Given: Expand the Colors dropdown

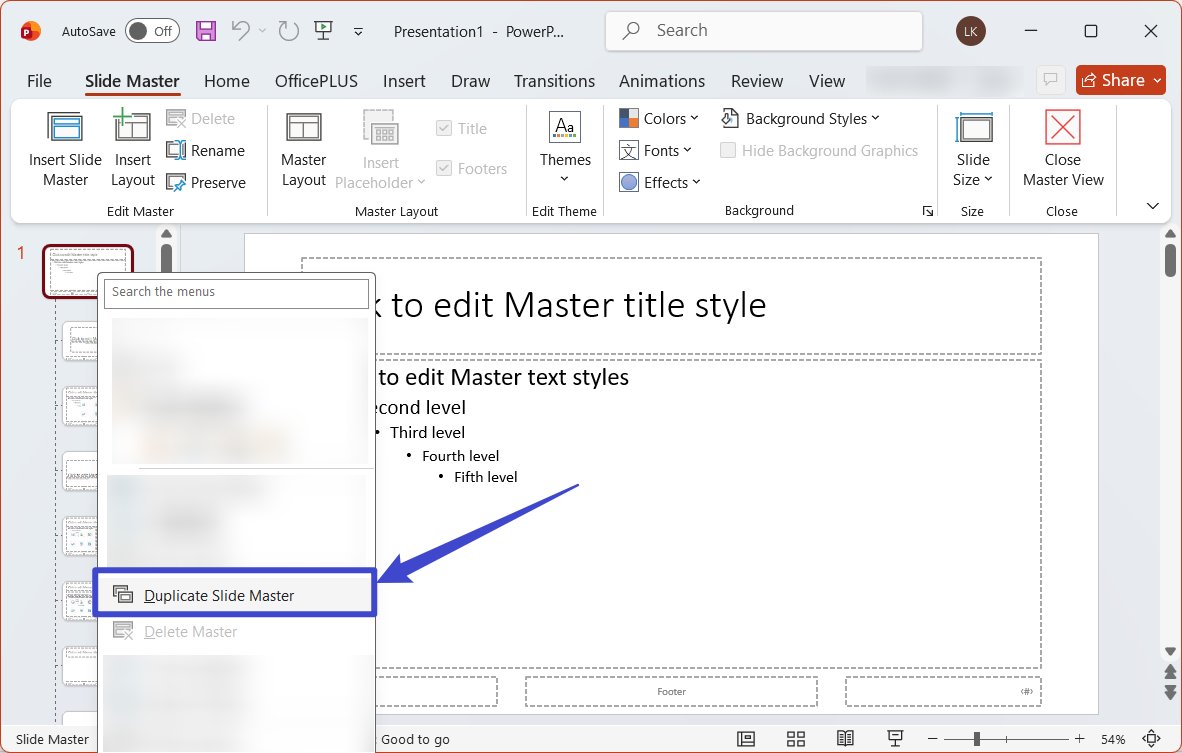Looking at the screenshot, I should (659, 118).
